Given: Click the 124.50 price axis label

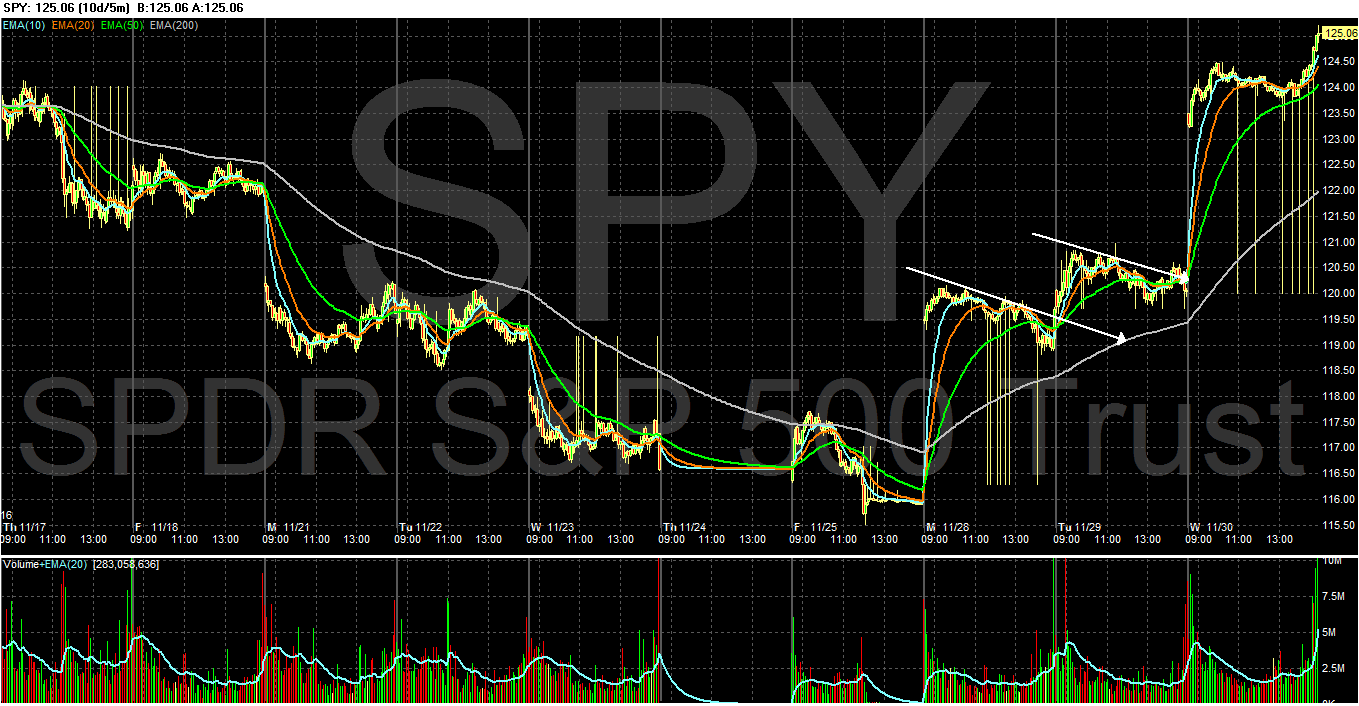Looking at the screenshot, I should 1340,60.
